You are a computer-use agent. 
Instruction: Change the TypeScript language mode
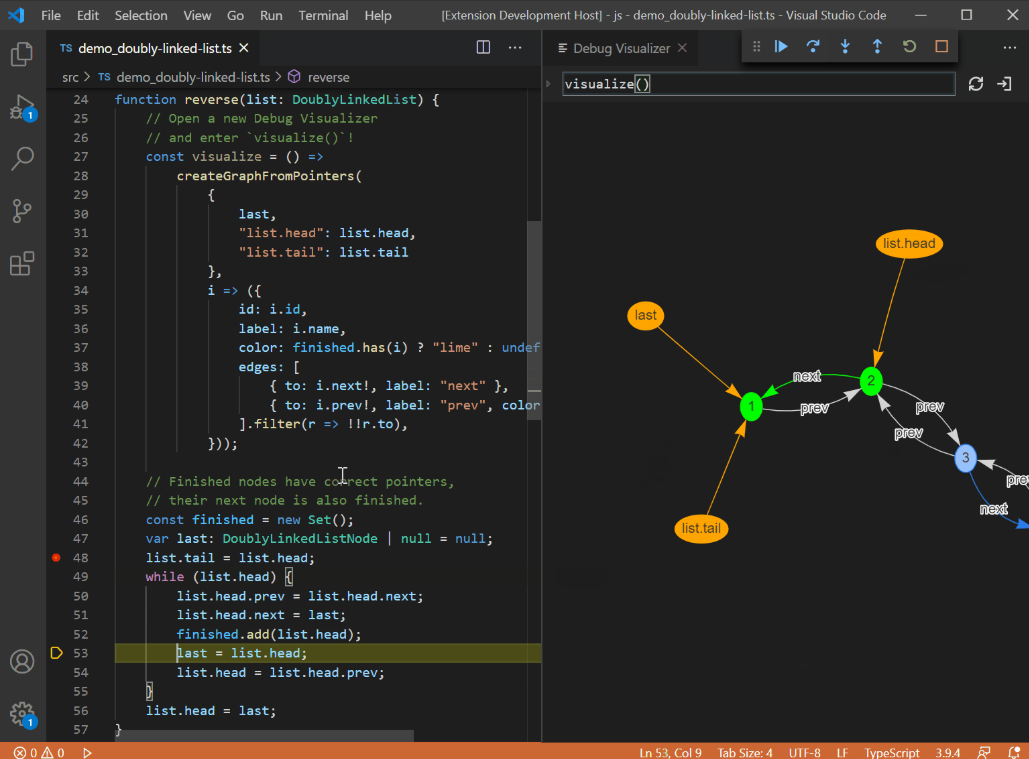tap(891, 752)
